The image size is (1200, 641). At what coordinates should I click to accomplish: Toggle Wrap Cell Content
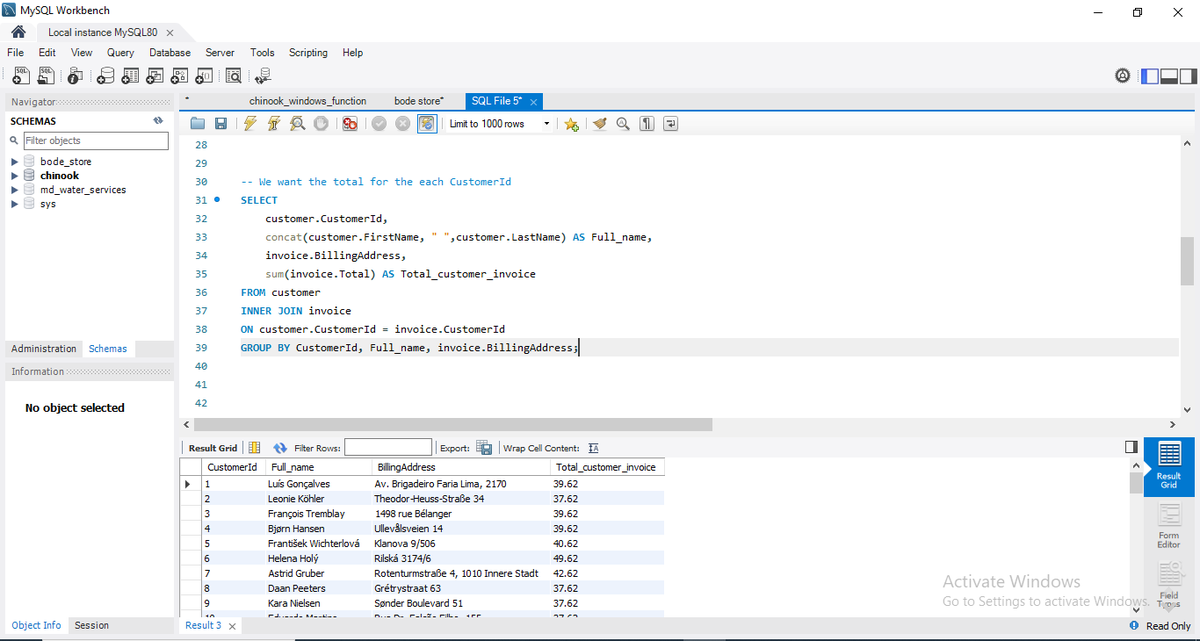point(593,448)
